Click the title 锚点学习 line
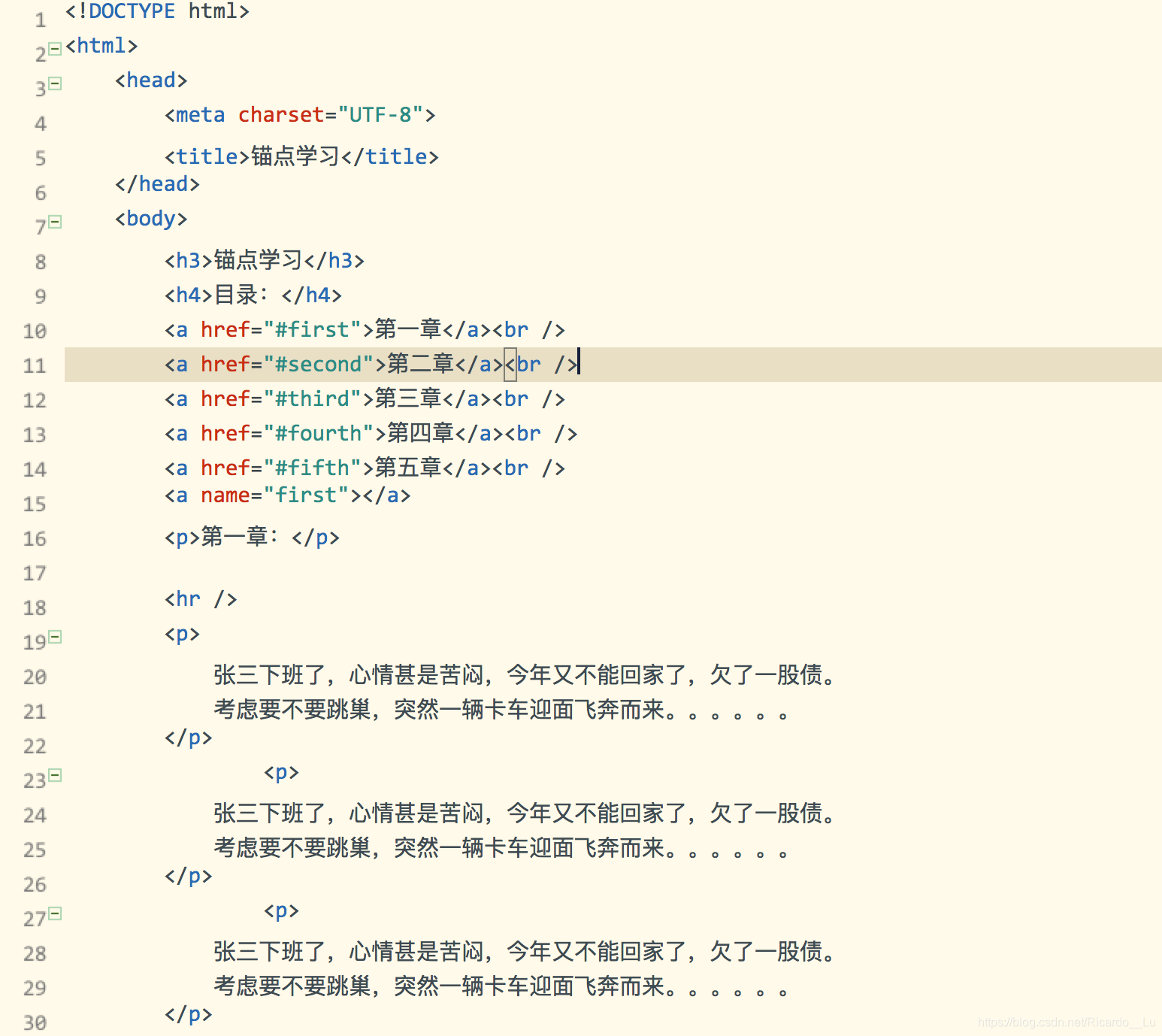This screenshot has width=1162, height=1036. pyautogui.click(x=301, y=156)
